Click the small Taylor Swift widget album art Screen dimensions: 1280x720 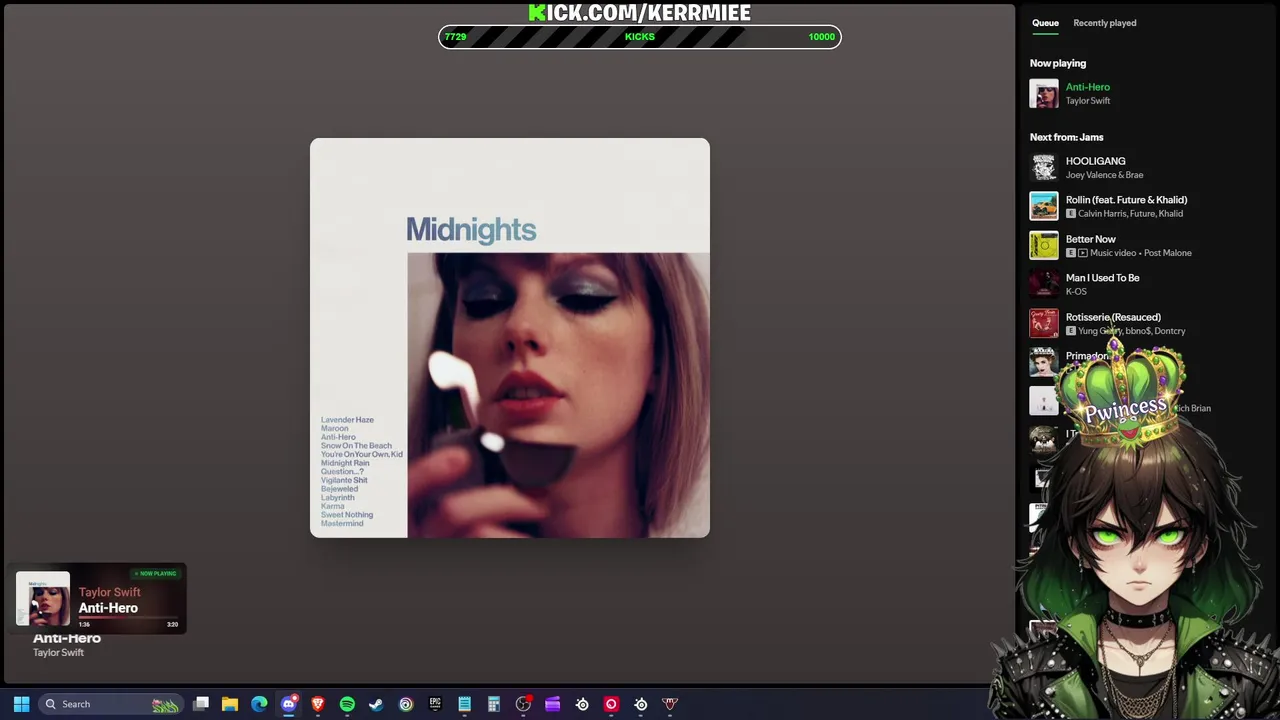(43, 598)
